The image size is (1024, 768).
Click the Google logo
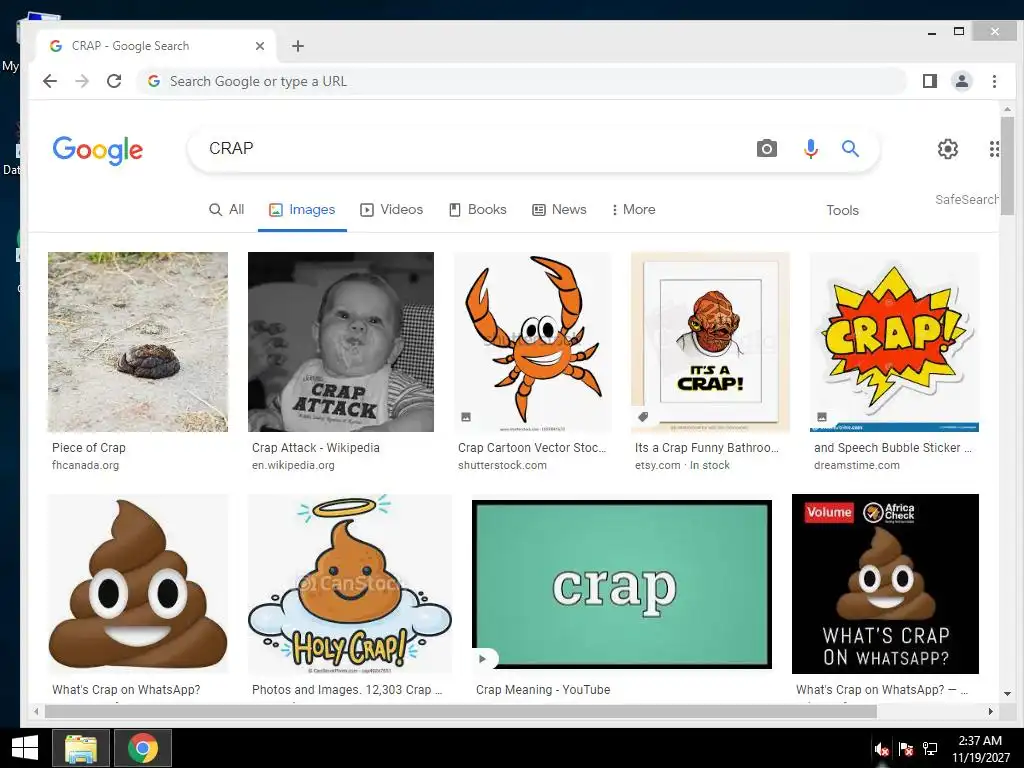tap(98, 150)
